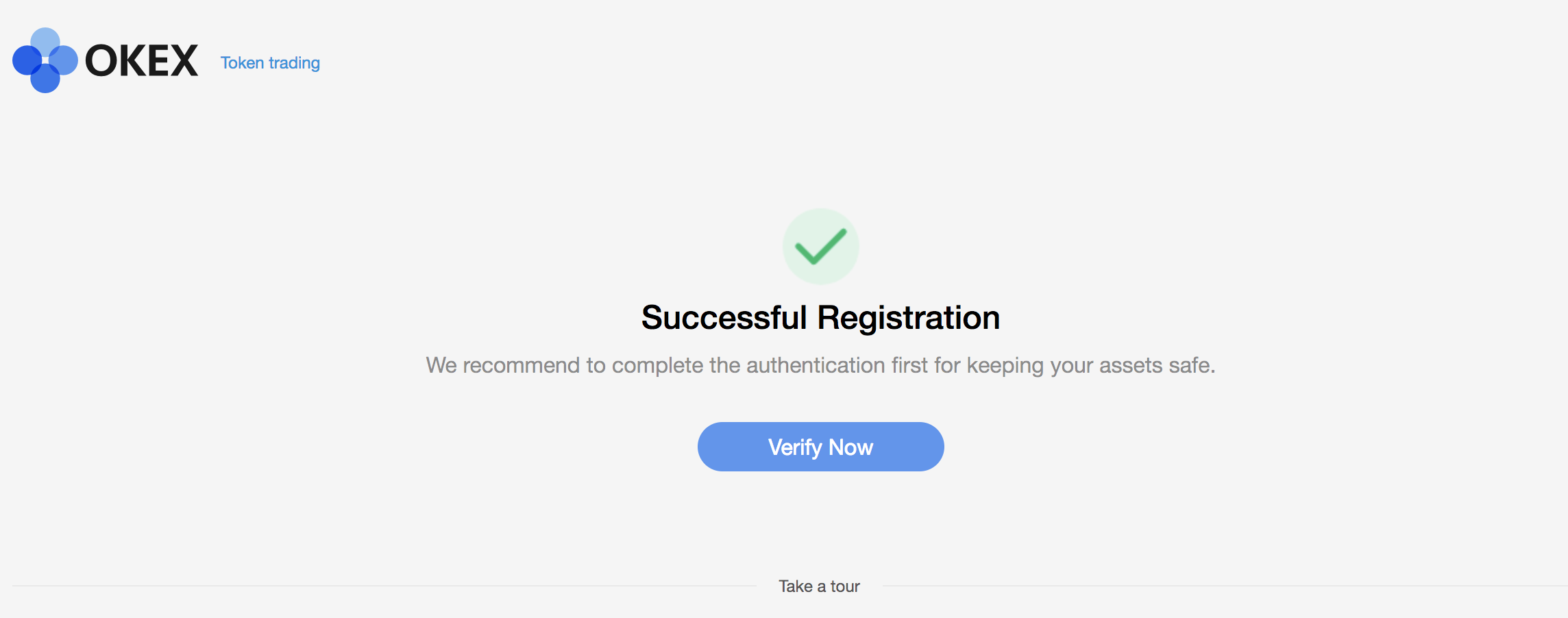Click the OKEX wordmark text

pos(141,61)
